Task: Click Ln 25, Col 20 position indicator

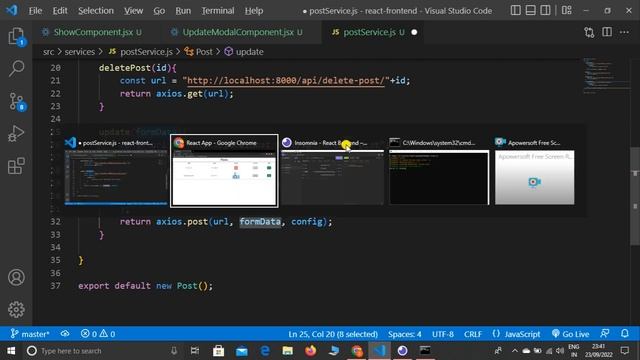Action: tap(333, 334)
